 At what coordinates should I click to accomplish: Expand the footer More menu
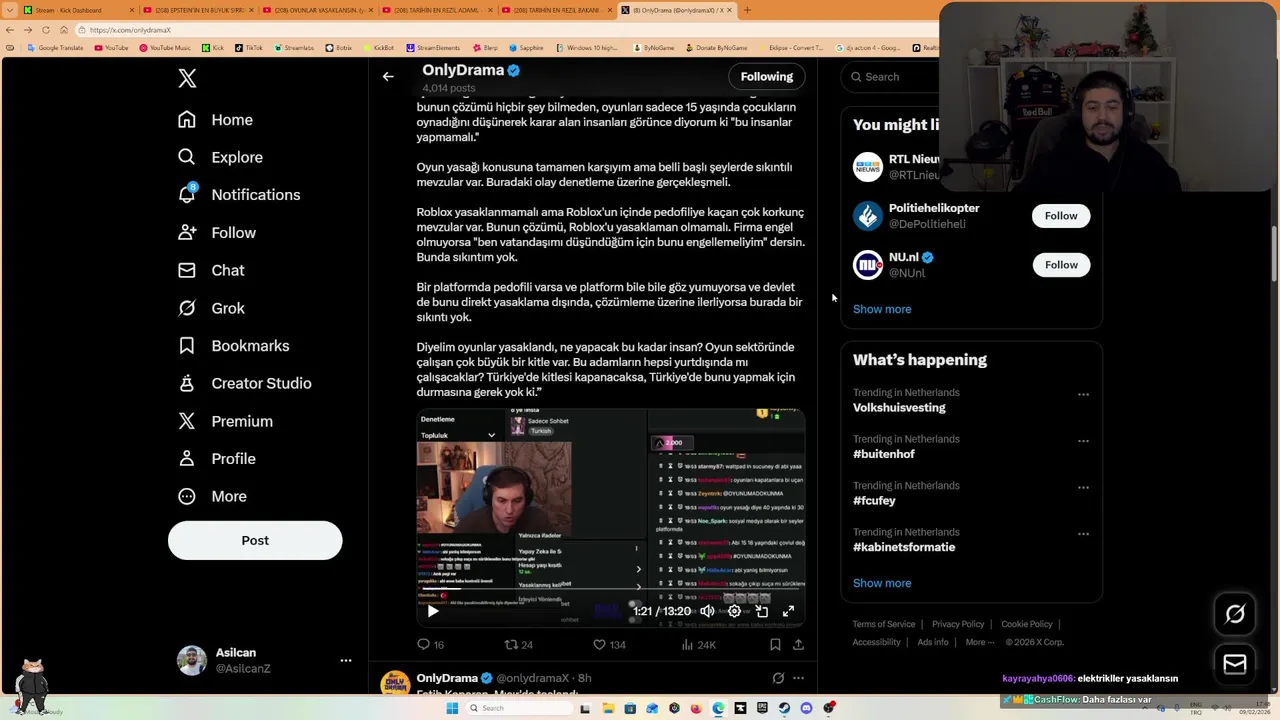point(979,642)
